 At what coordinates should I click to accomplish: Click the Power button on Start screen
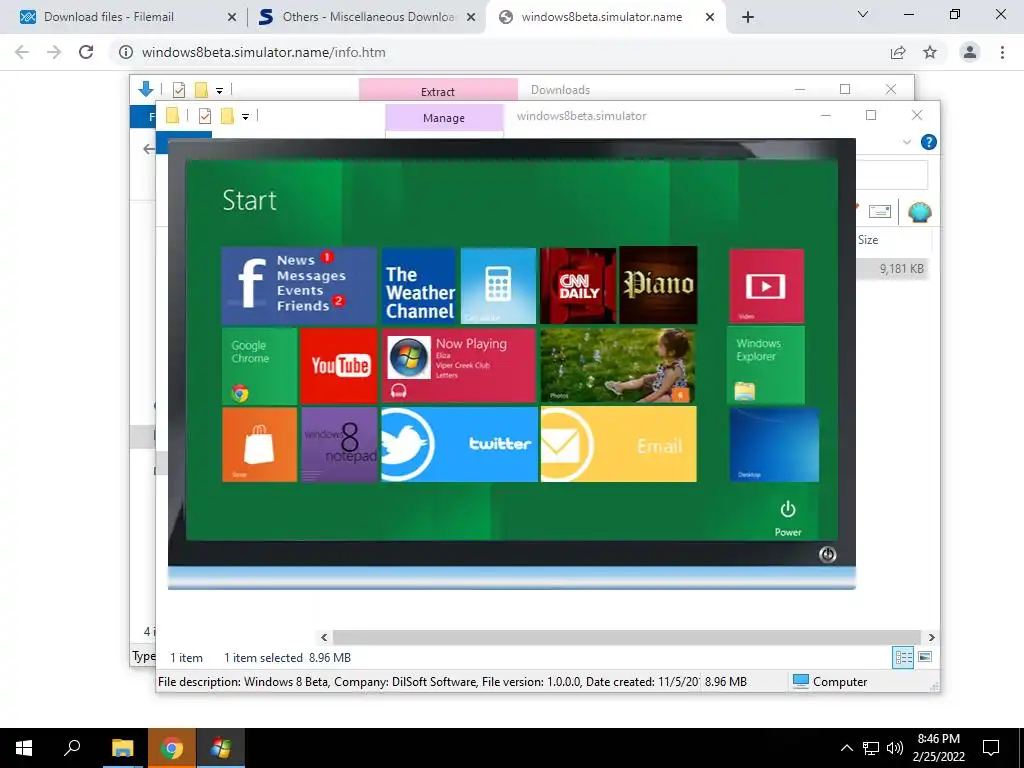788,518
